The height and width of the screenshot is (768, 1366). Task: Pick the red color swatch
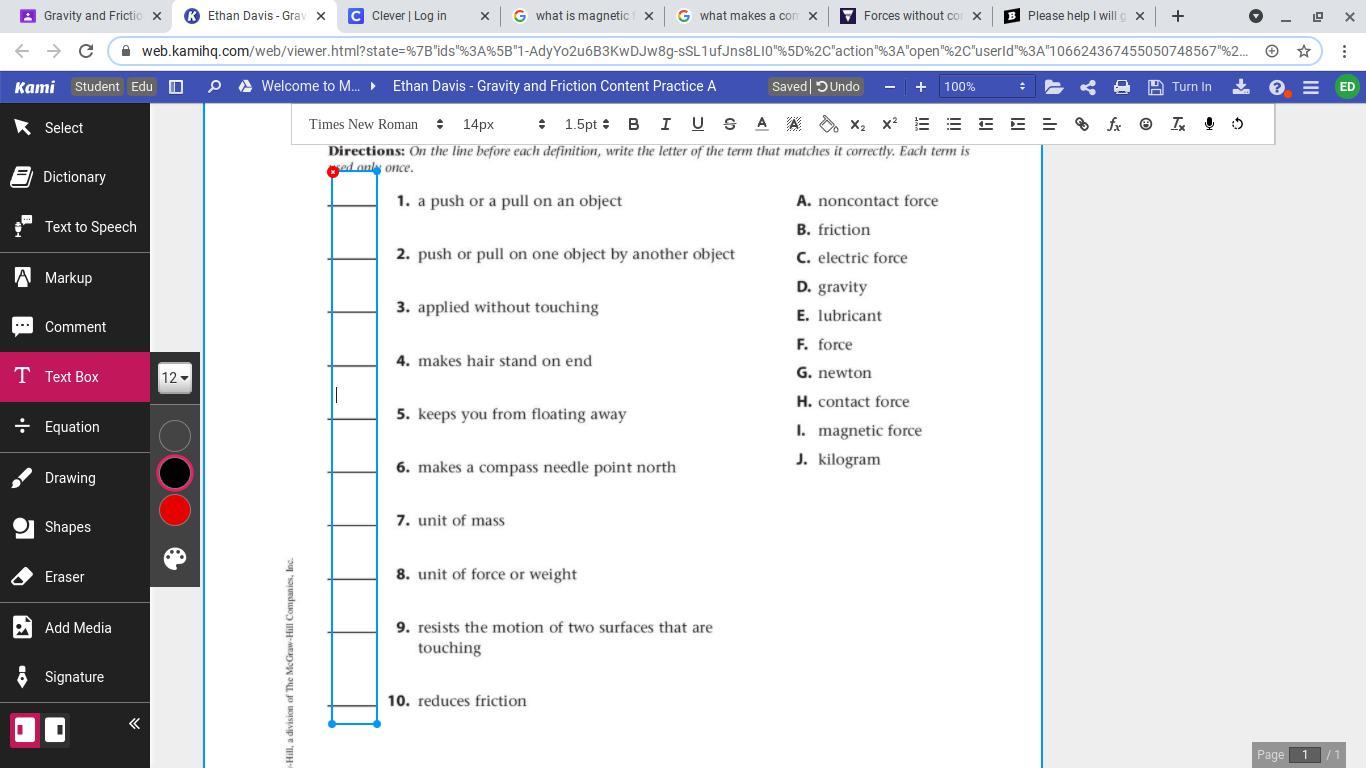point(175,510)
